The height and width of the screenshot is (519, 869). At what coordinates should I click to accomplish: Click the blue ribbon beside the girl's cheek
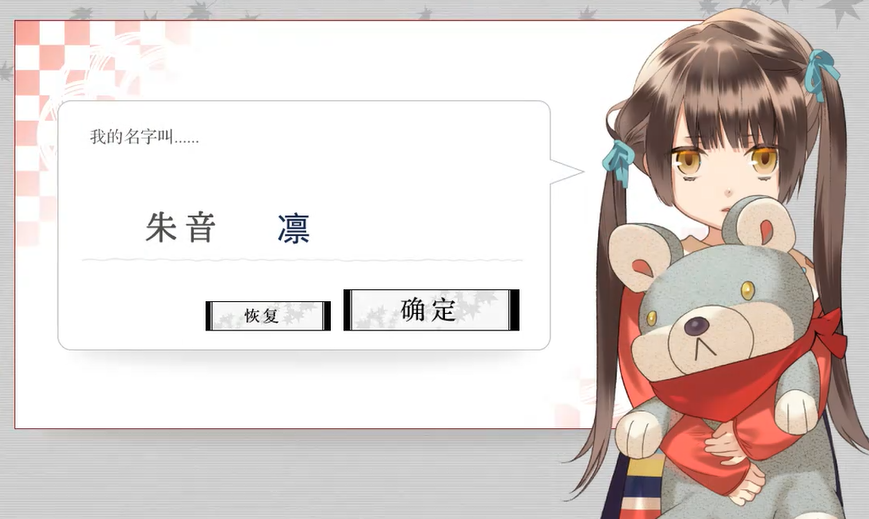coord(618,162)
